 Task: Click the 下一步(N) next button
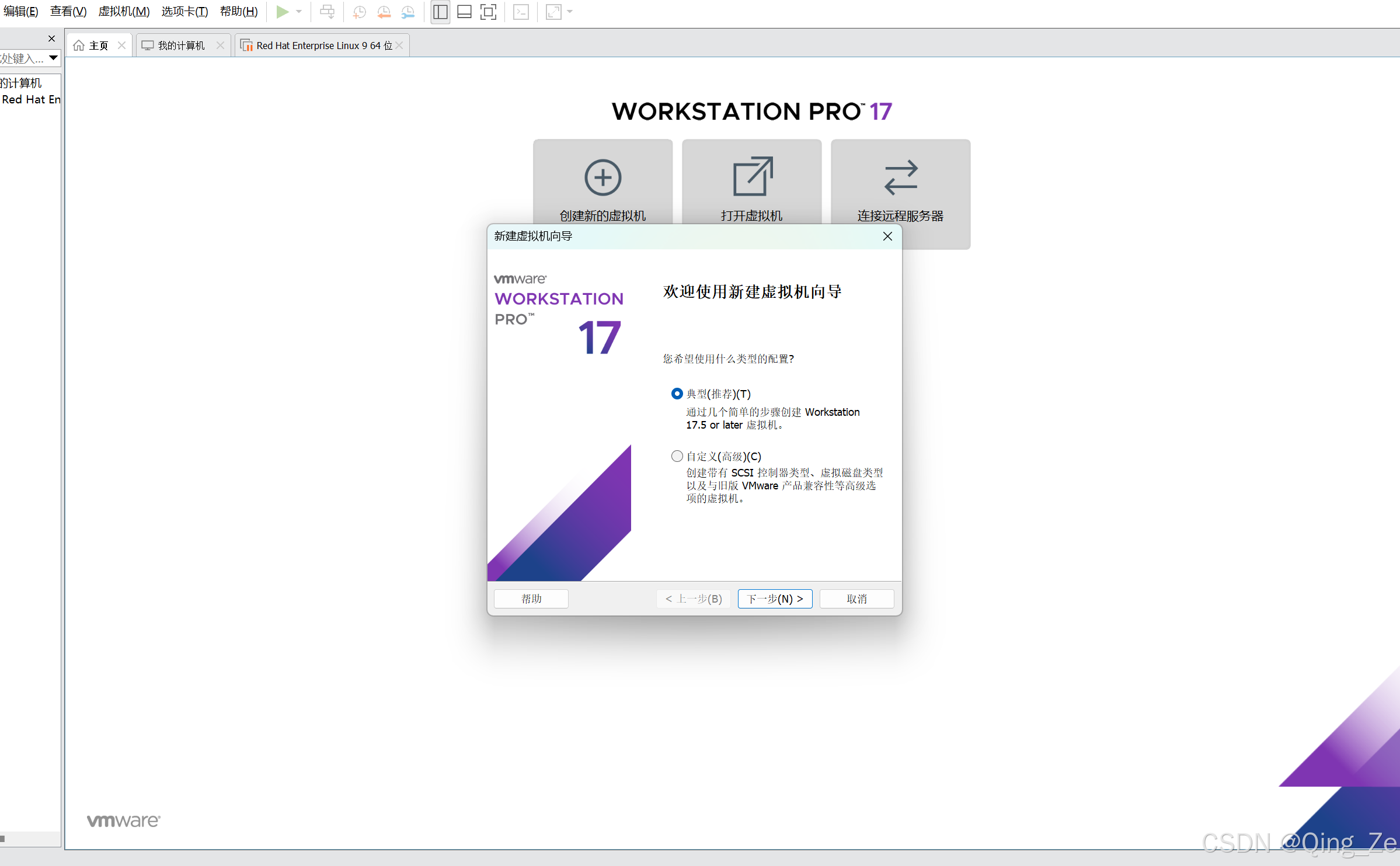pos(775,599)
